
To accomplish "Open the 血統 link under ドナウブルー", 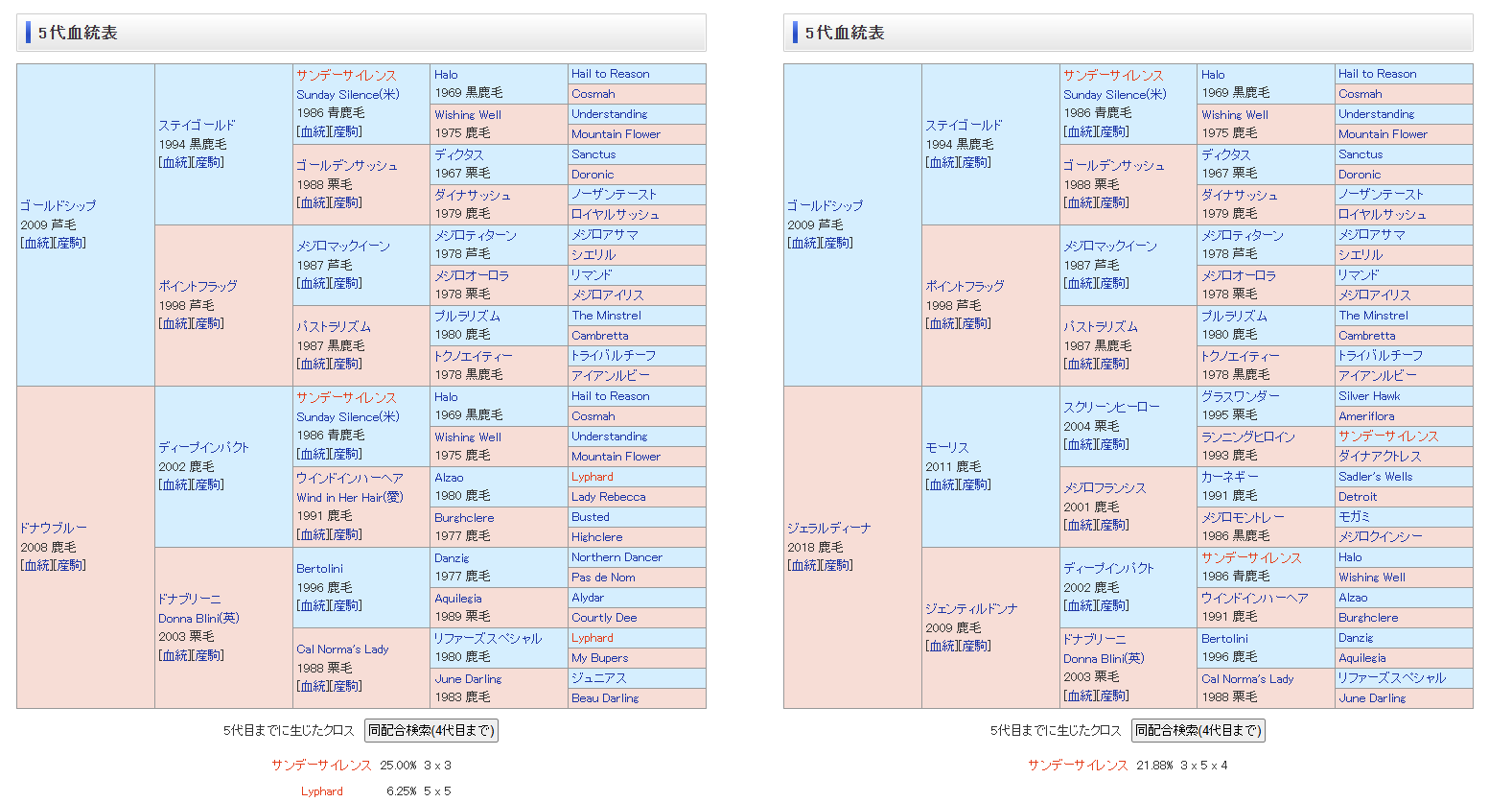I will pos(38,565).
